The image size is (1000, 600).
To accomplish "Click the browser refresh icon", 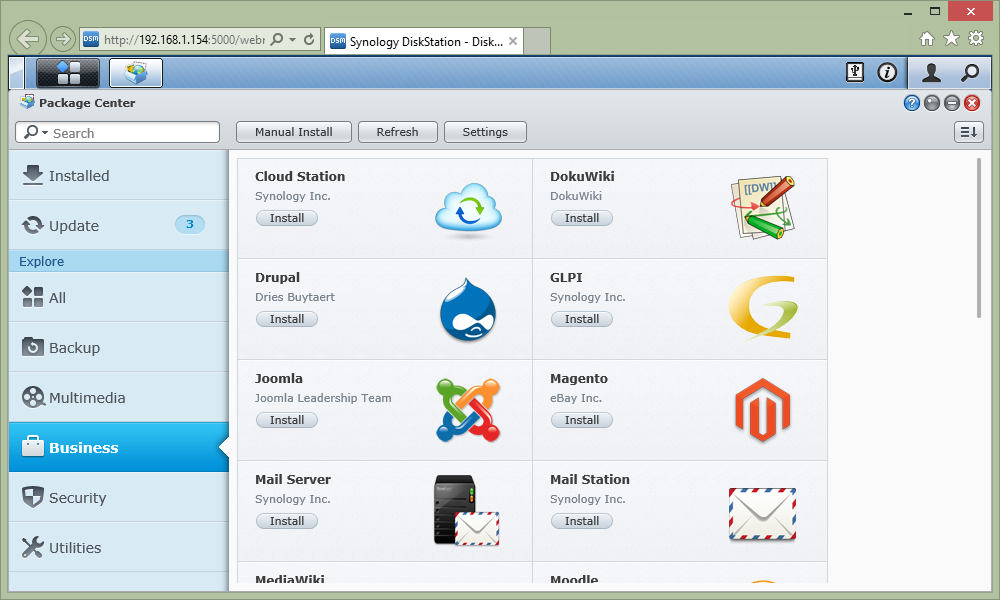I will pos(309,40).
